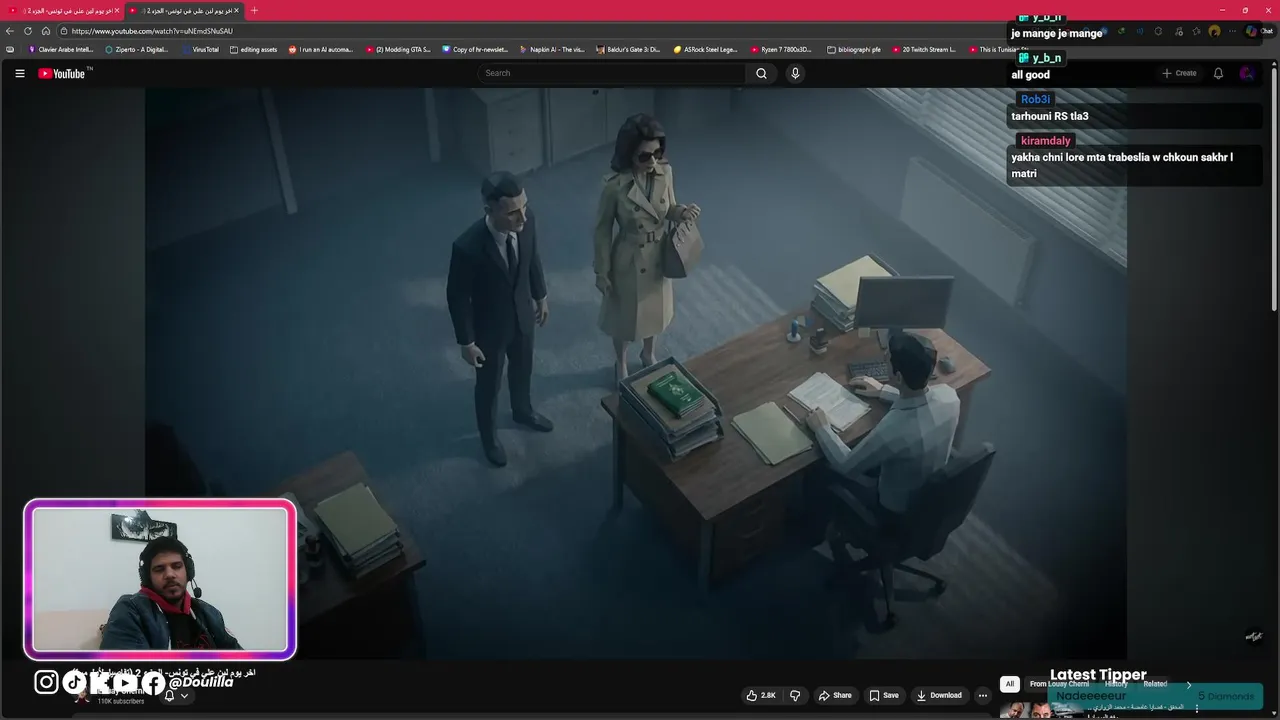1280x720 pixels.
Task: Open the I run an AI automa... bookmark
Action: (321, 49)
